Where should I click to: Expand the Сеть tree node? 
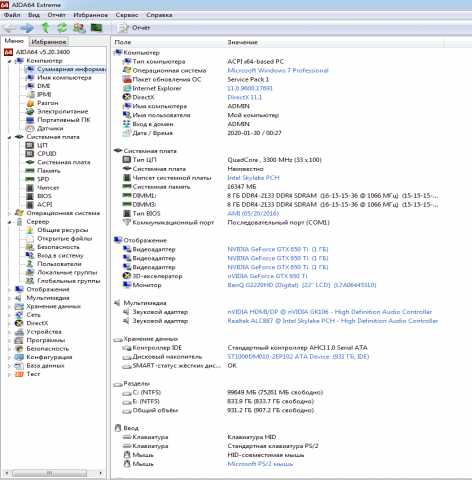[10, 315]
